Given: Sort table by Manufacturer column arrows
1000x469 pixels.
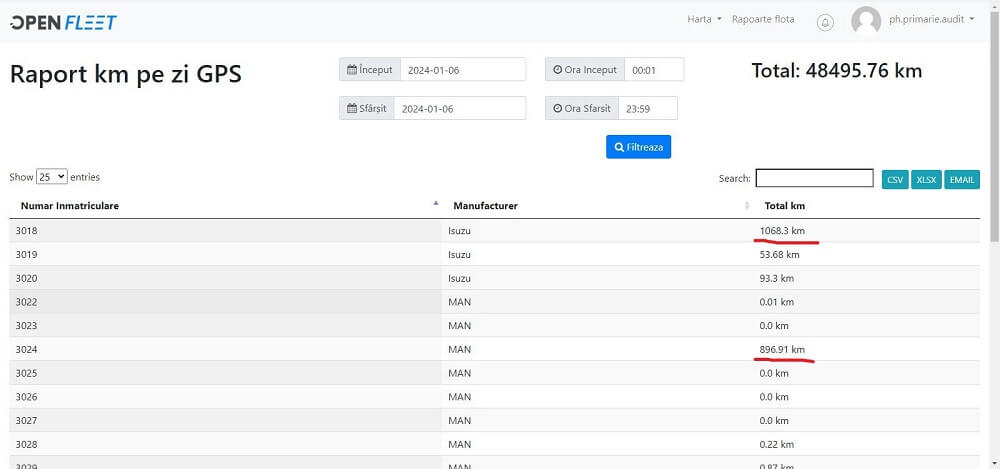Looking at the screenshot, I should click(747, 206).
